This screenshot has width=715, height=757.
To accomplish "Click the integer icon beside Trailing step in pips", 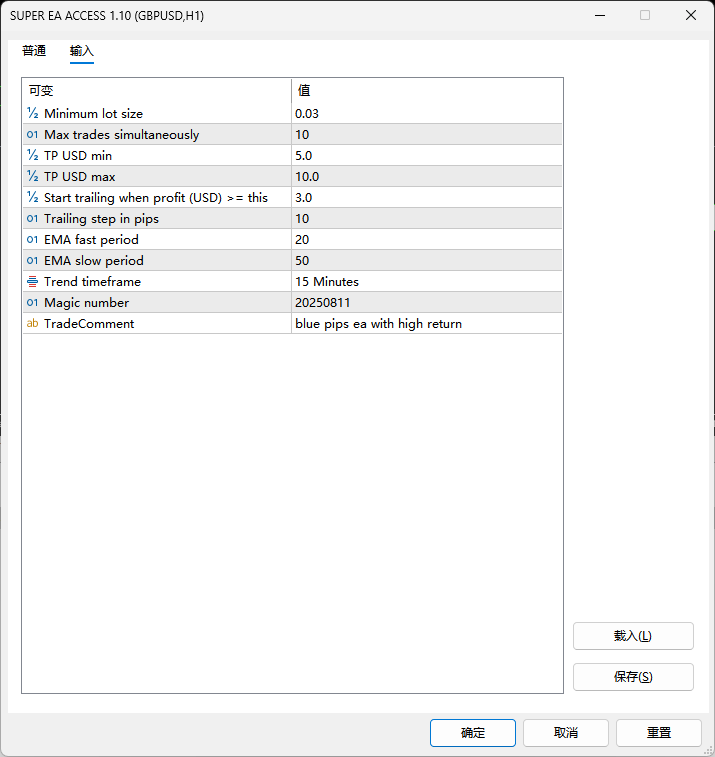I will (x=33, y=219).
